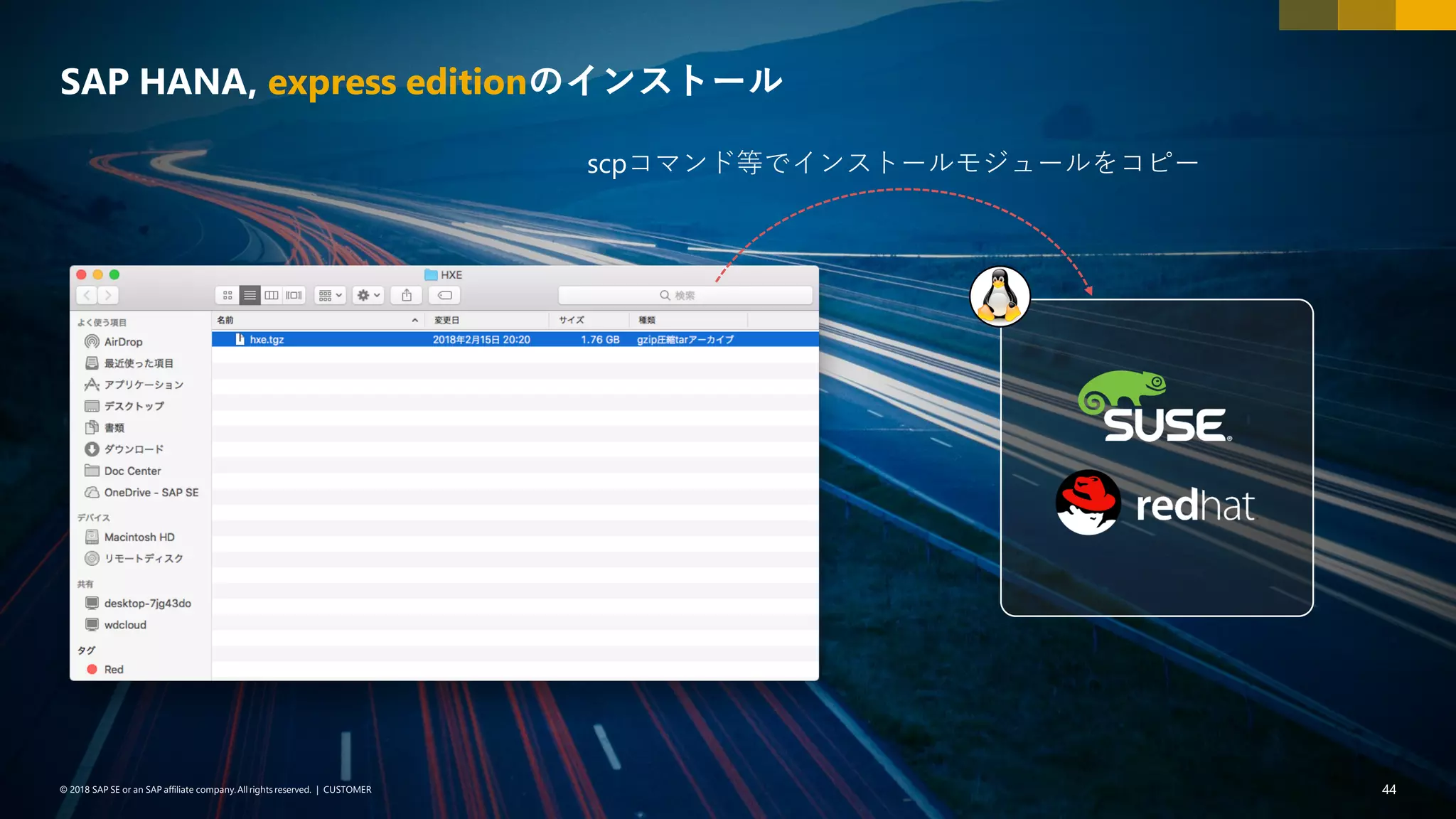Image resolution: width=1456 pixels, height=819 pixels.
Task: Switch Finder to cover flow view
Action: coord(294,295)
